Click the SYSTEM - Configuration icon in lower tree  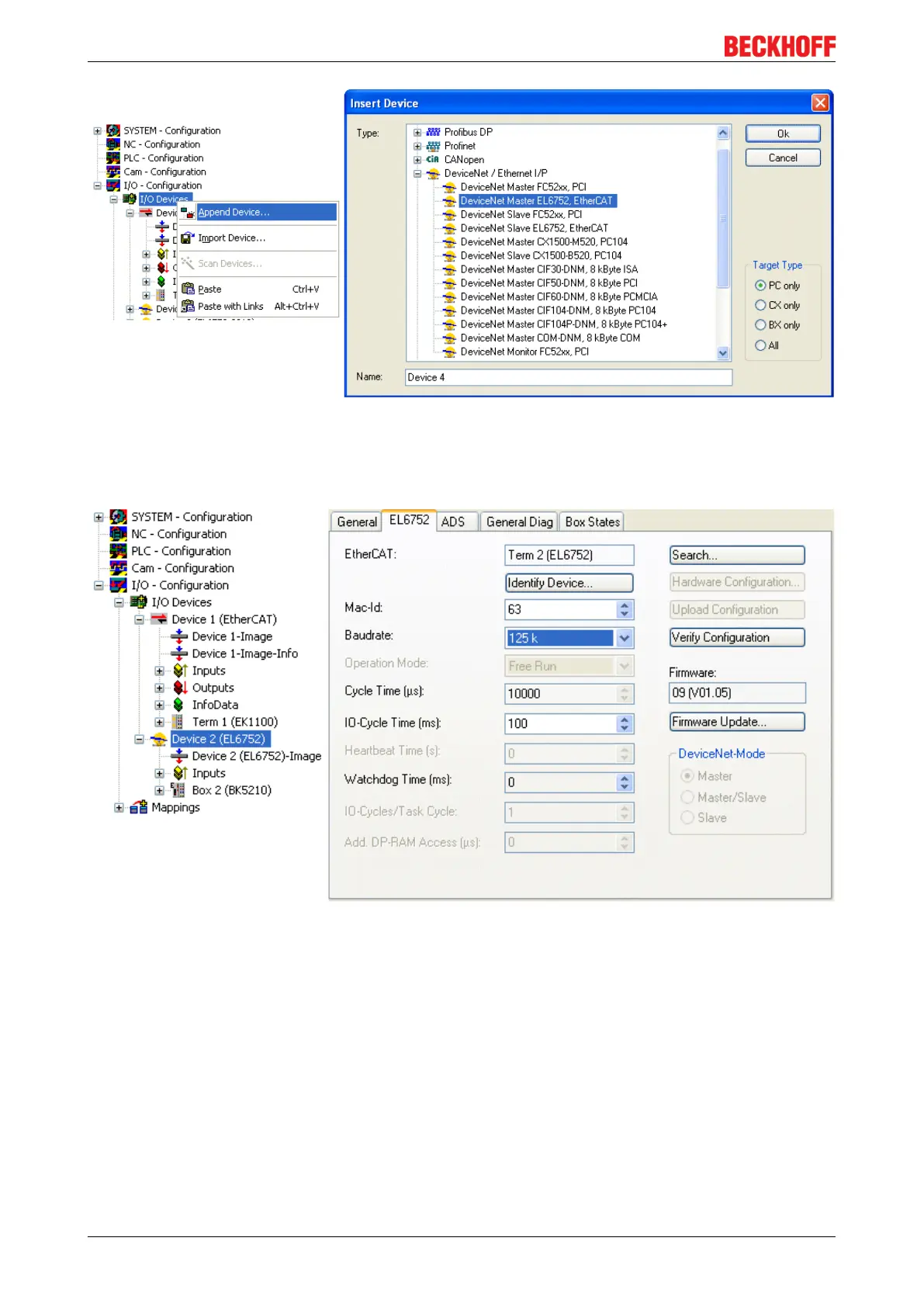click(118, 517)
